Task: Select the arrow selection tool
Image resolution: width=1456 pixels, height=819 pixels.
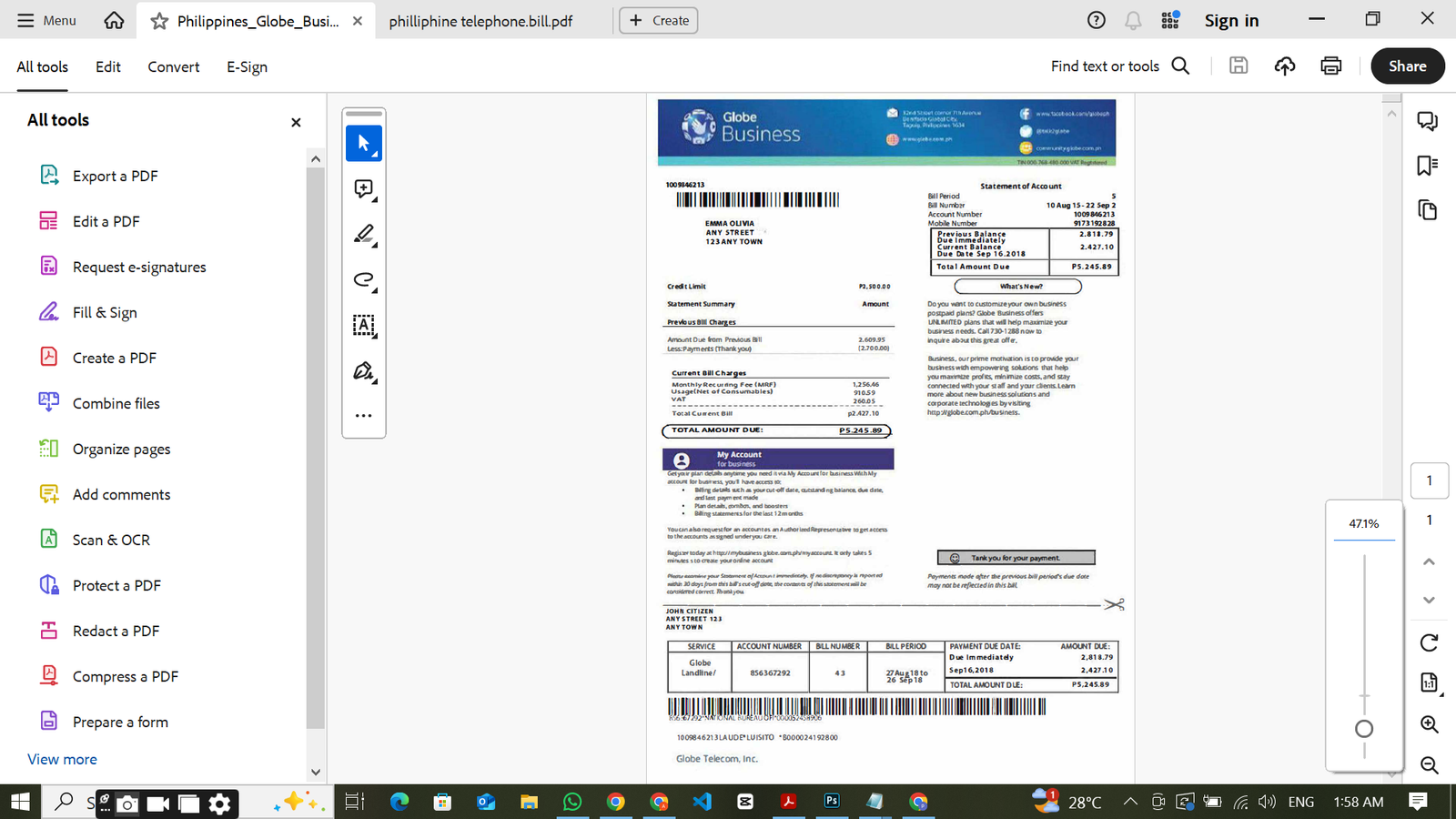Action: click(x=363, y=144)
